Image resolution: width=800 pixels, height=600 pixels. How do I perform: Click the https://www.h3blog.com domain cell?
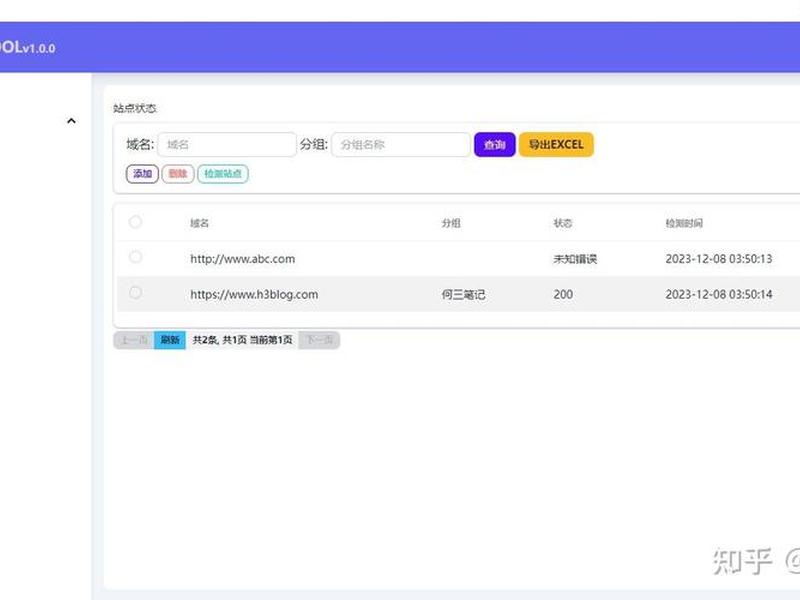(x=254, y=294)
